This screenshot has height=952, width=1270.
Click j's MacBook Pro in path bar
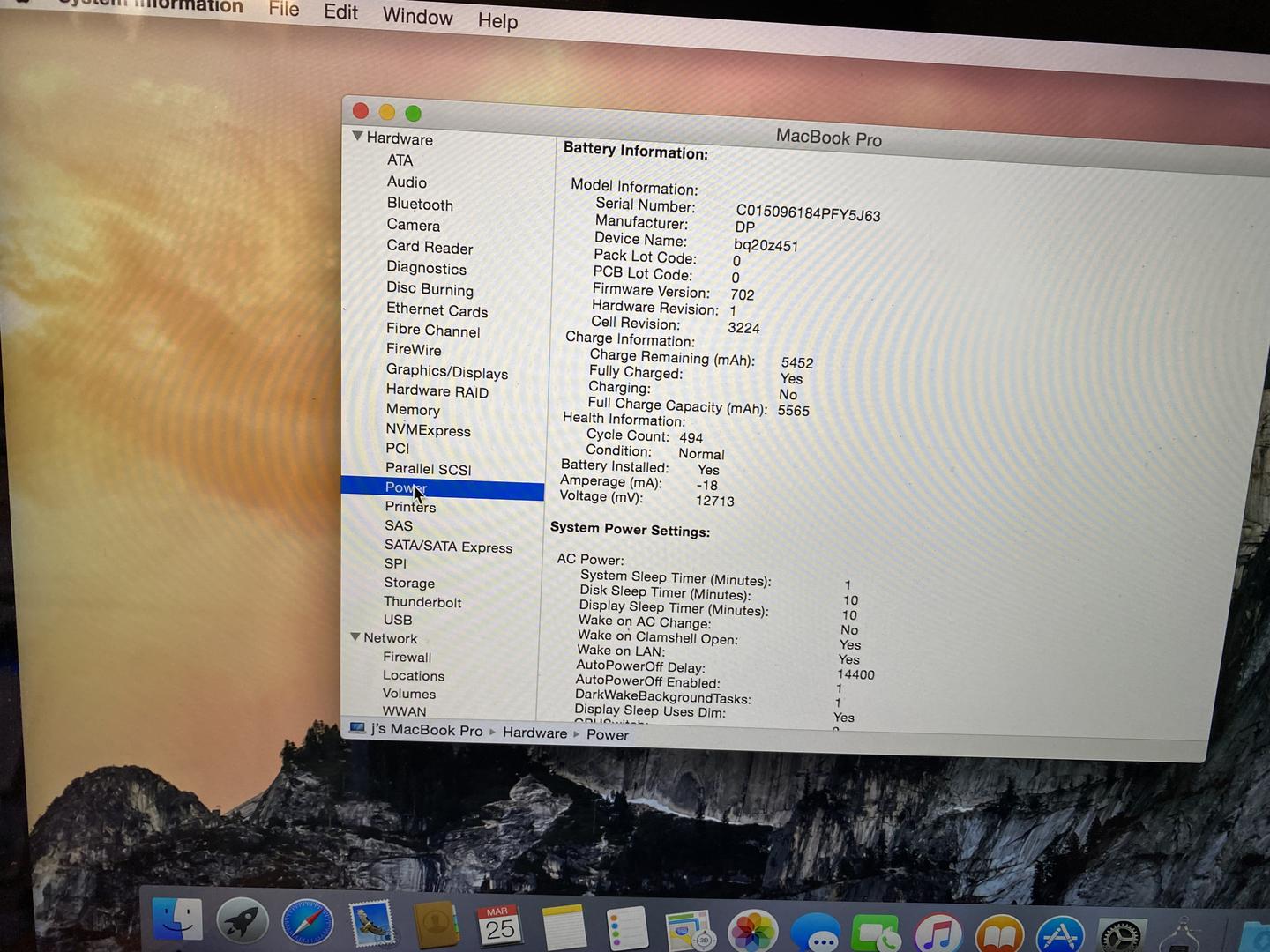[x=427, y=730]
